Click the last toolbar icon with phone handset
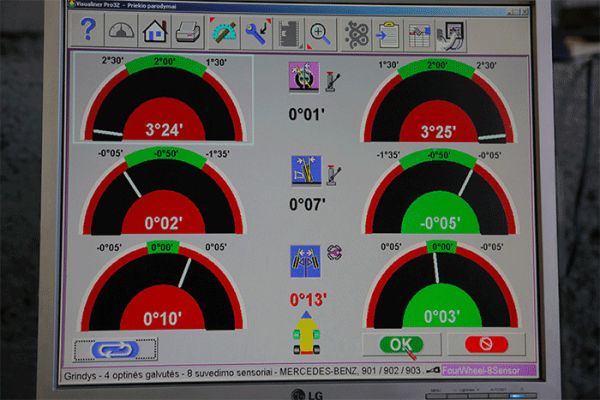The width and height of the screenshot is (600, 400). (x=452, y=31)
